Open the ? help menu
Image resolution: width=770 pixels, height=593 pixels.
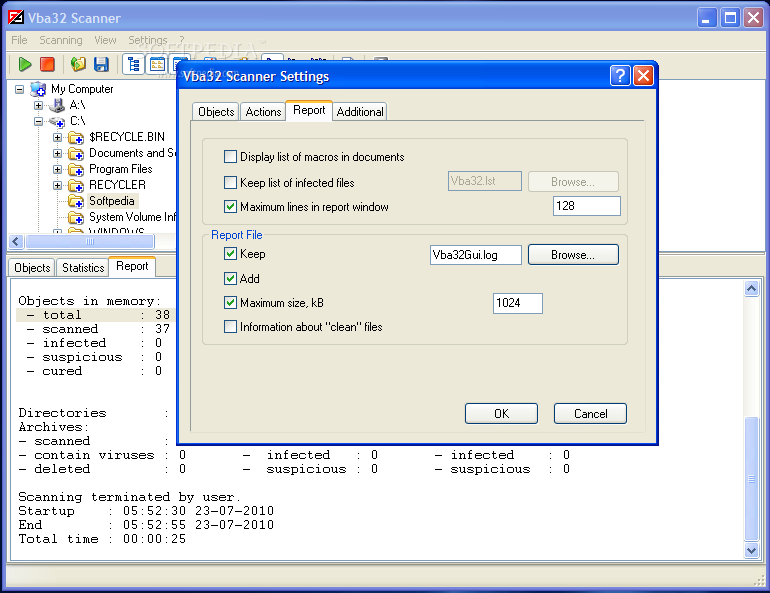point(182,40)
